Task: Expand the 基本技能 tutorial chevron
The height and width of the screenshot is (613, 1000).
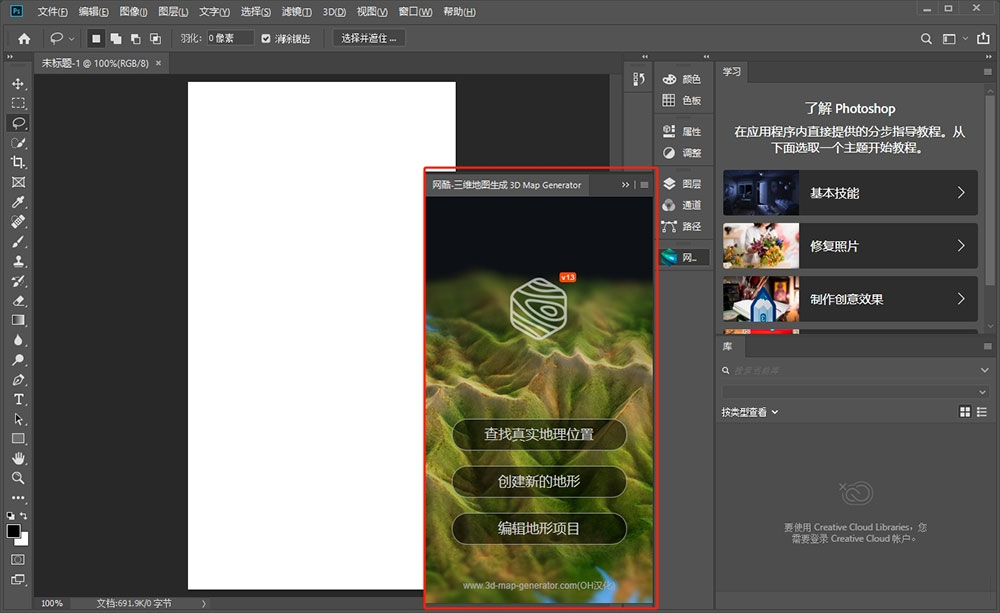Action: pos(960,193)
